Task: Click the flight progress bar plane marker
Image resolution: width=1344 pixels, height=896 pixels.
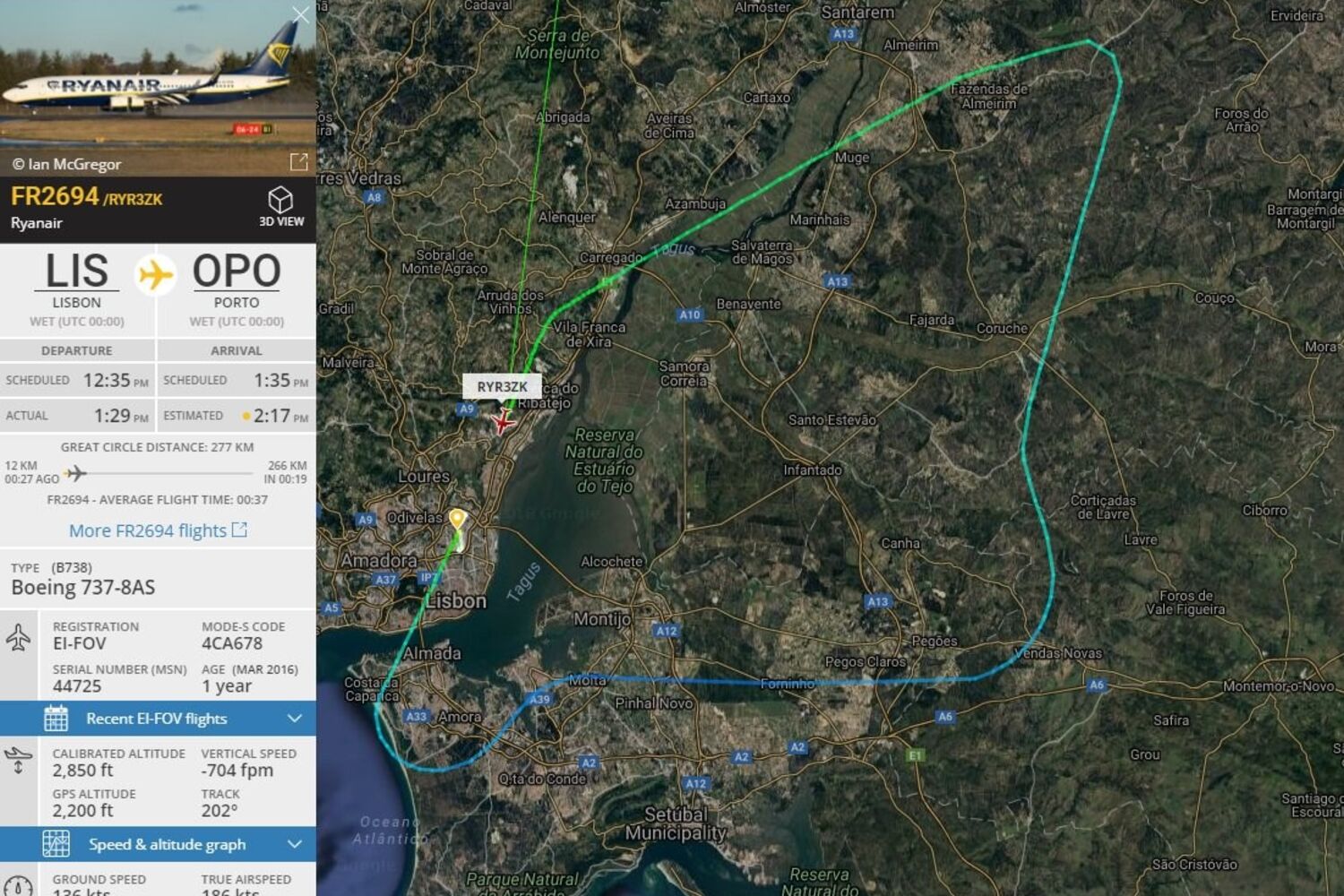Action: click(75, 472)
